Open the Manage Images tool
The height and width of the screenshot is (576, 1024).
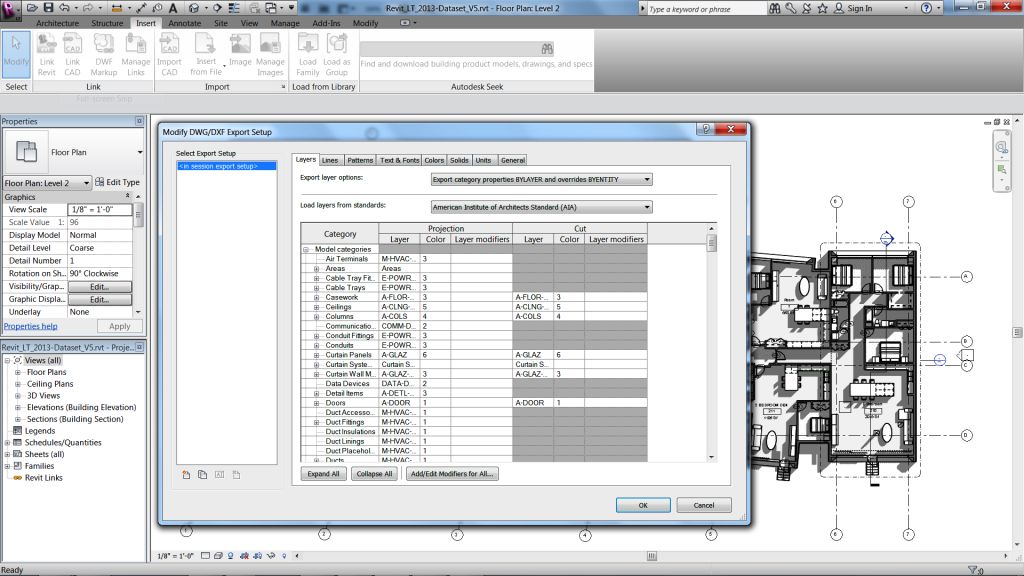tap(270, 52)
